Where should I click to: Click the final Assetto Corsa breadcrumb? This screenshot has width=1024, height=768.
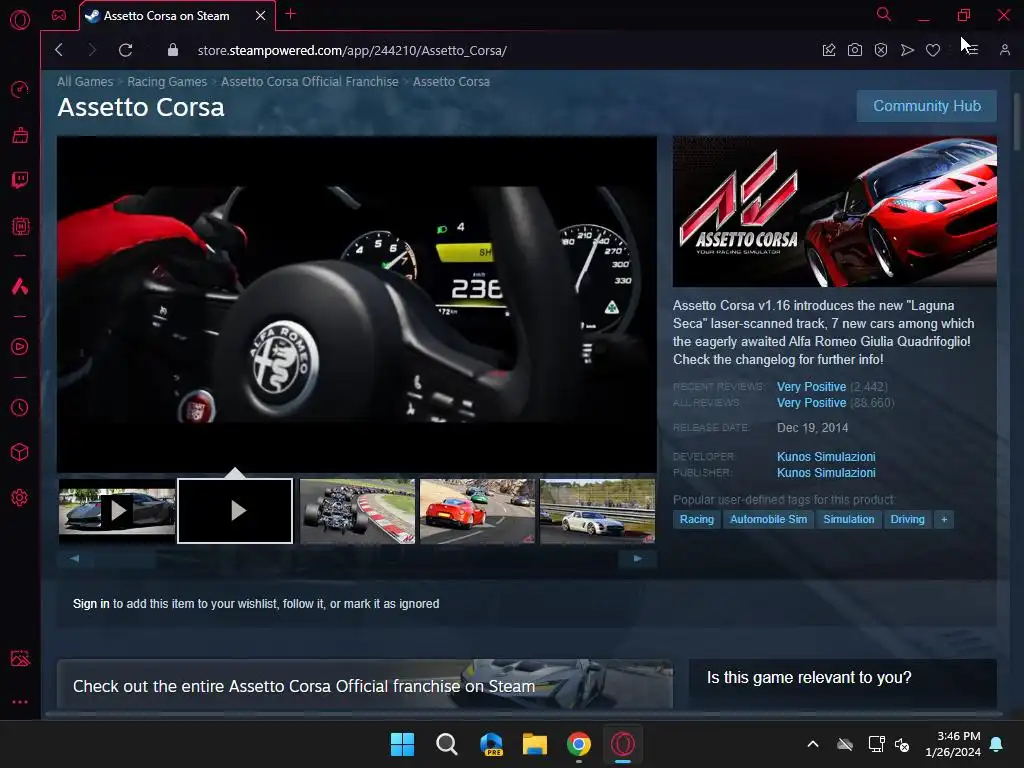tap(451, 82)
